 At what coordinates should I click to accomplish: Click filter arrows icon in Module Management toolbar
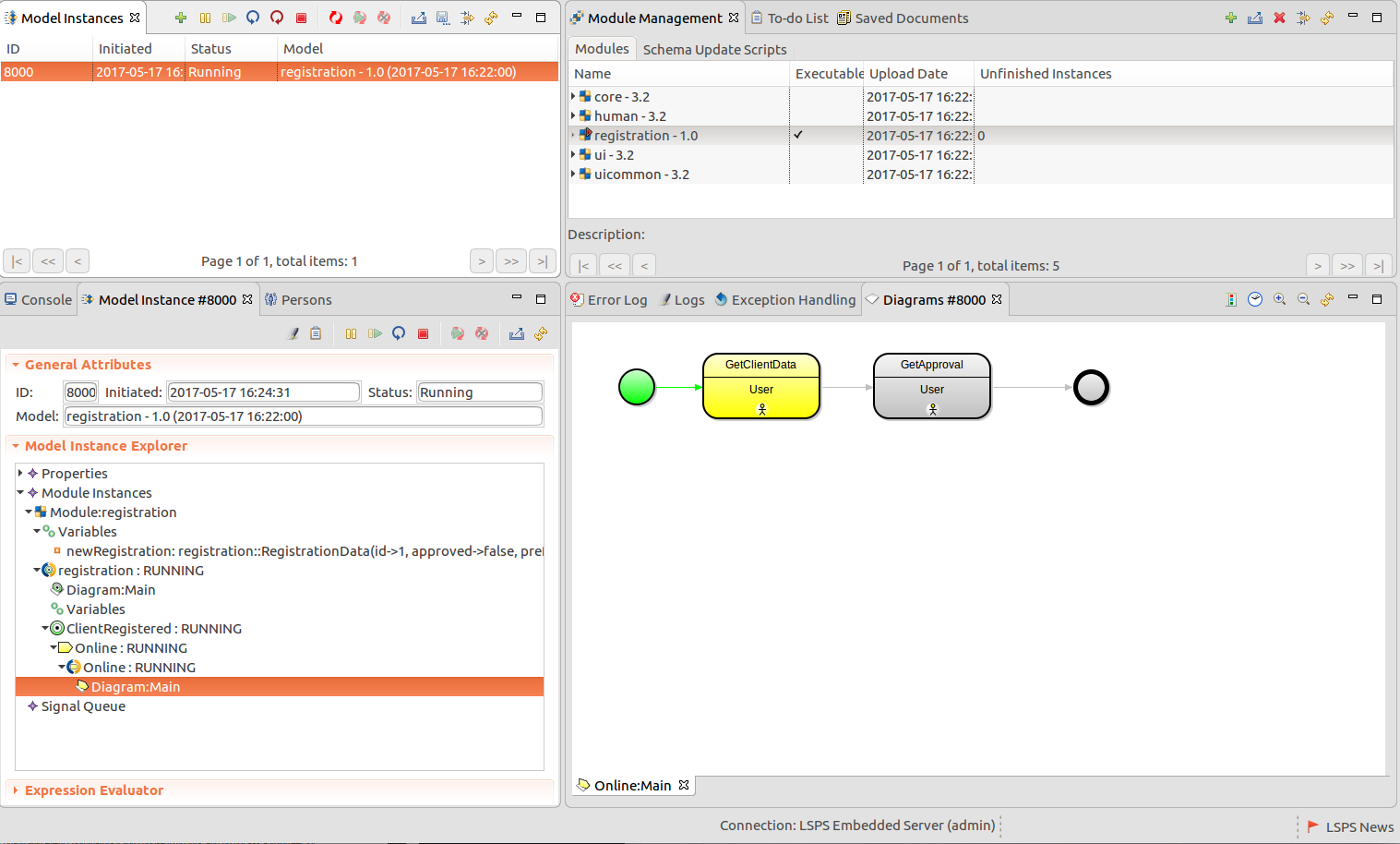click(1303, 18)
